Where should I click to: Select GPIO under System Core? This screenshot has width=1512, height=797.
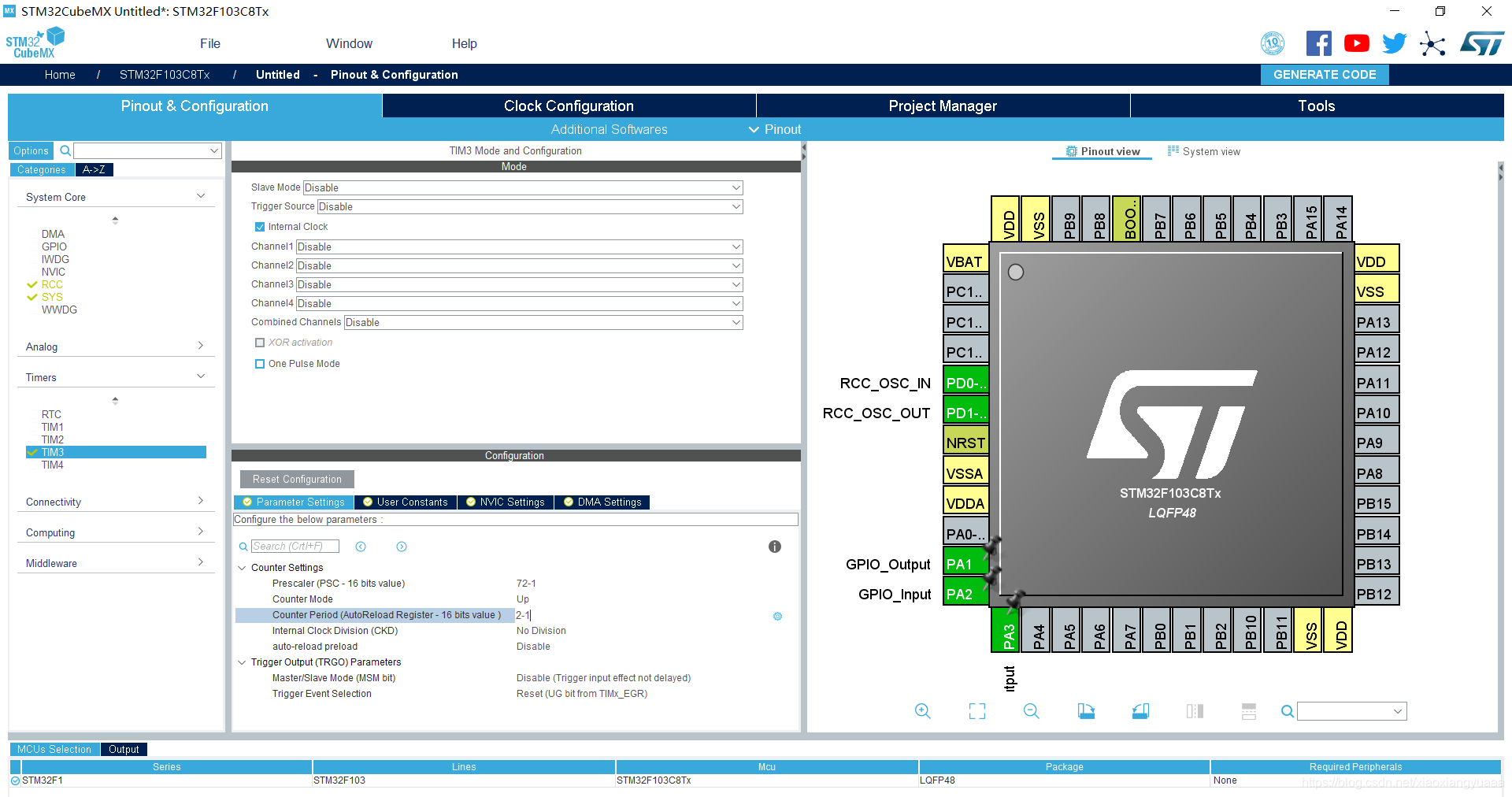click(x=54, y=247)
